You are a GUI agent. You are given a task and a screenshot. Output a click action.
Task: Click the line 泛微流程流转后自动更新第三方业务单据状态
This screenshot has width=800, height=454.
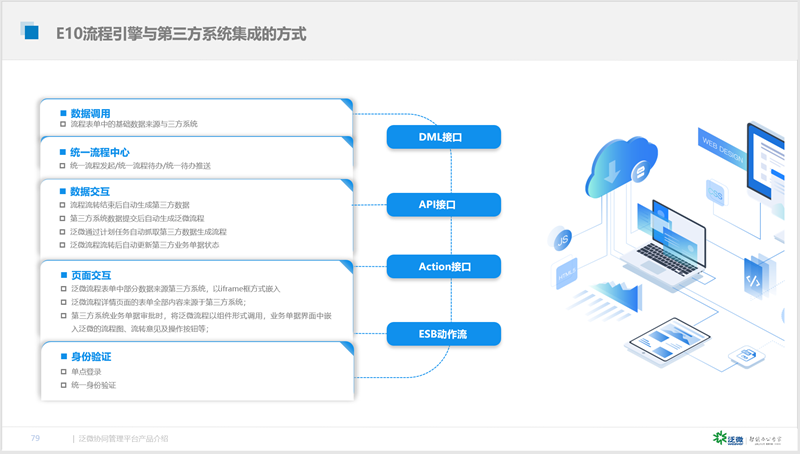[144, 245]
